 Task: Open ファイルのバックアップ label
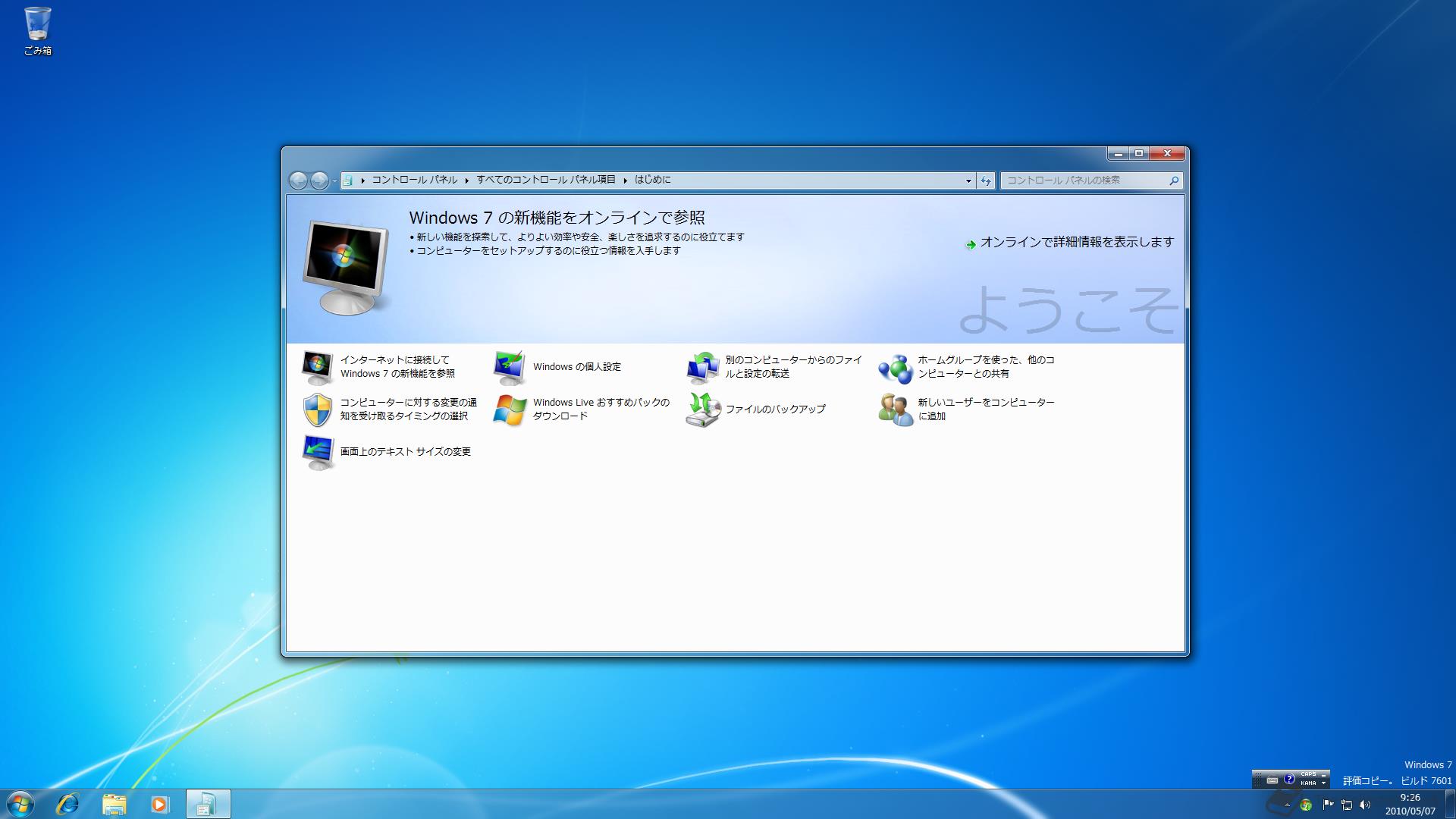coord(775,409)
